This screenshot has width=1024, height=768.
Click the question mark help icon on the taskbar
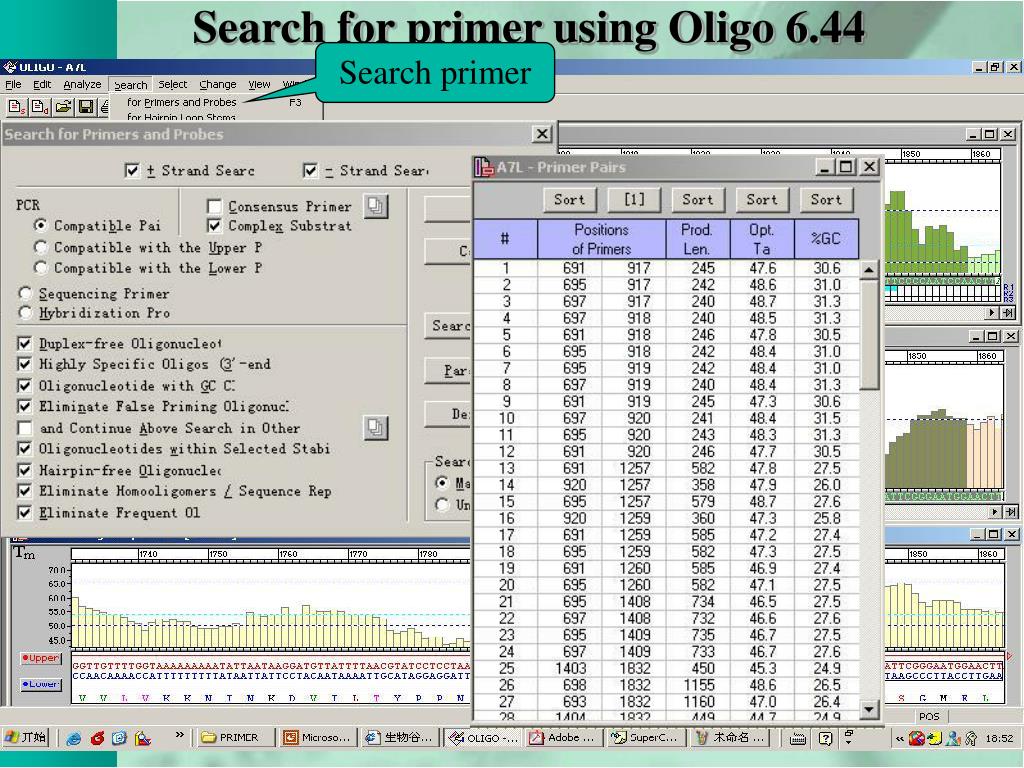pyautogui.click(x=825, y=739)
